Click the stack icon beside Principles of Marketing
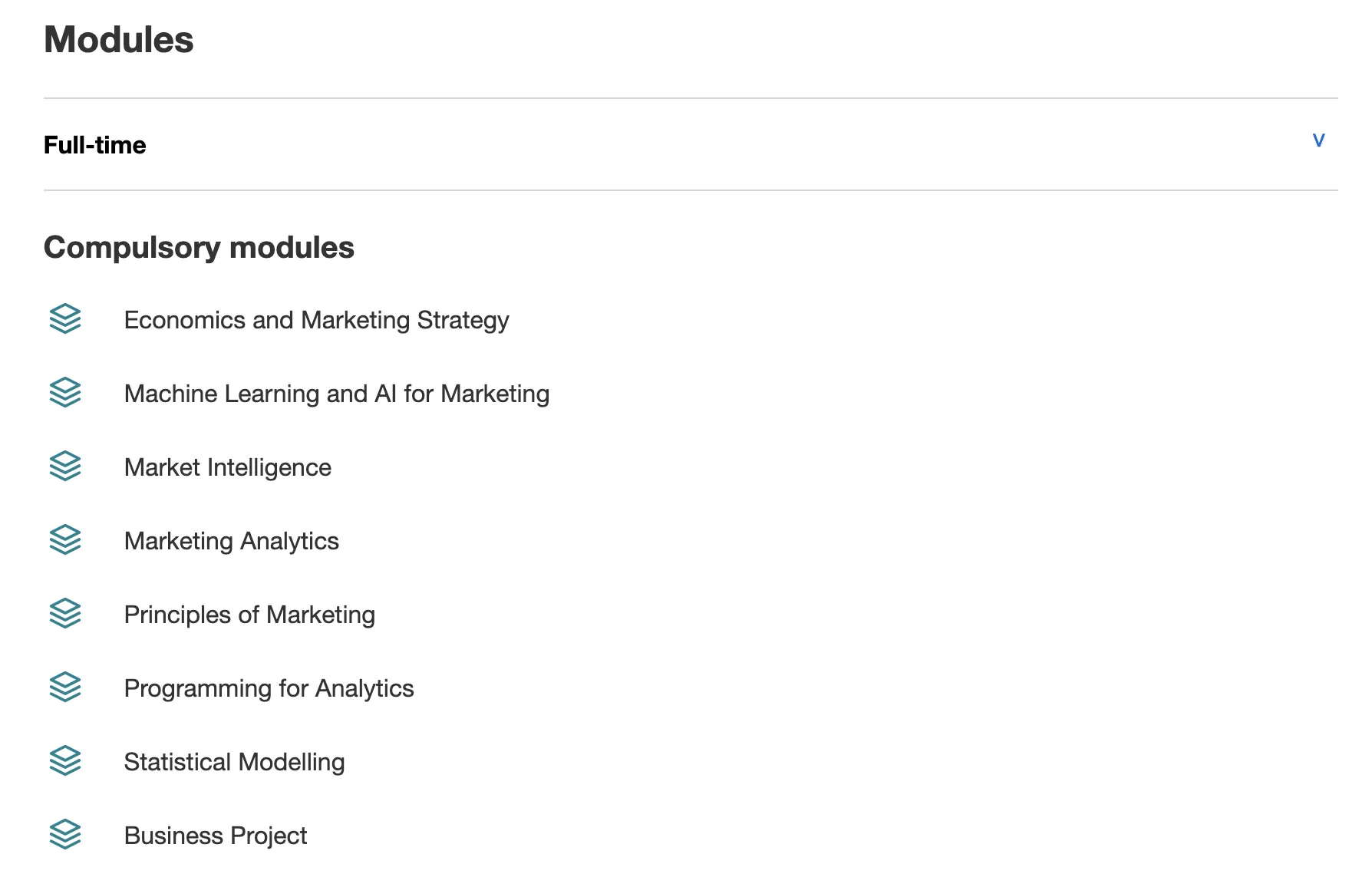 click(65, 613)
